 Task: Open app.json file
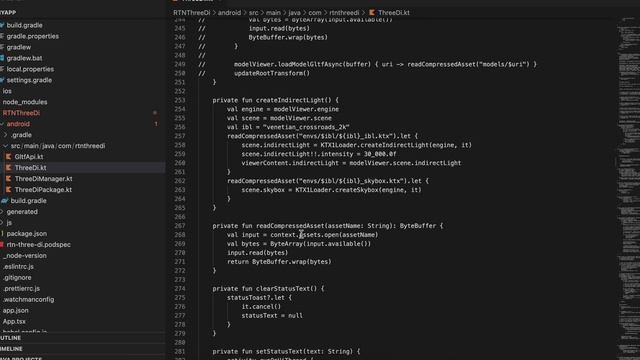tap(16, 311)
